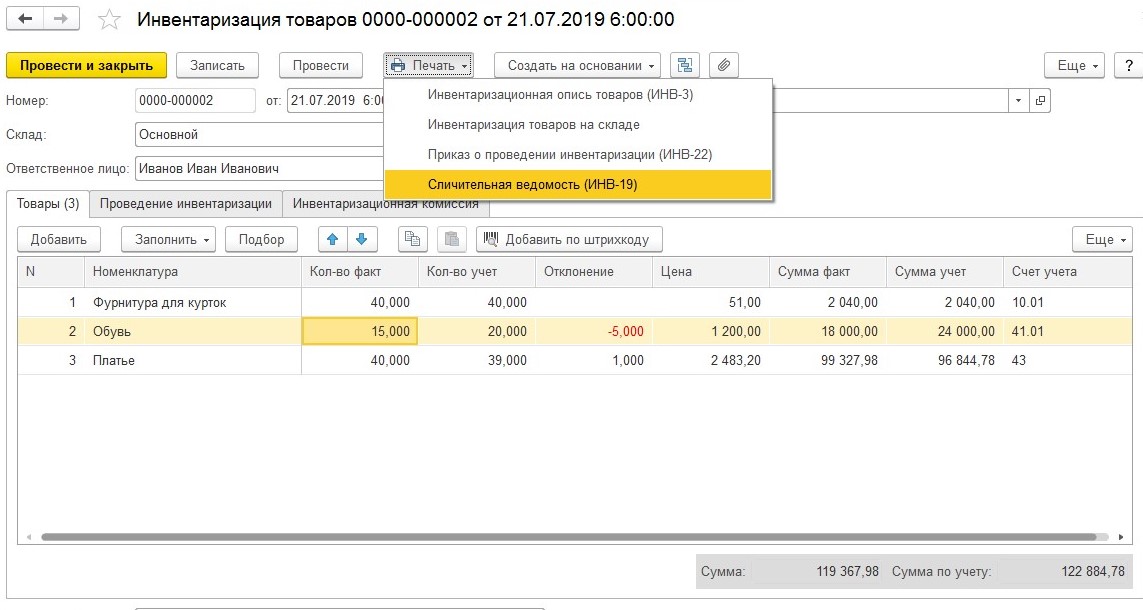Image resolution: width=1143 pixels, height=610 pixels.
Task: Click the paste rows icon
Action: 452,239
